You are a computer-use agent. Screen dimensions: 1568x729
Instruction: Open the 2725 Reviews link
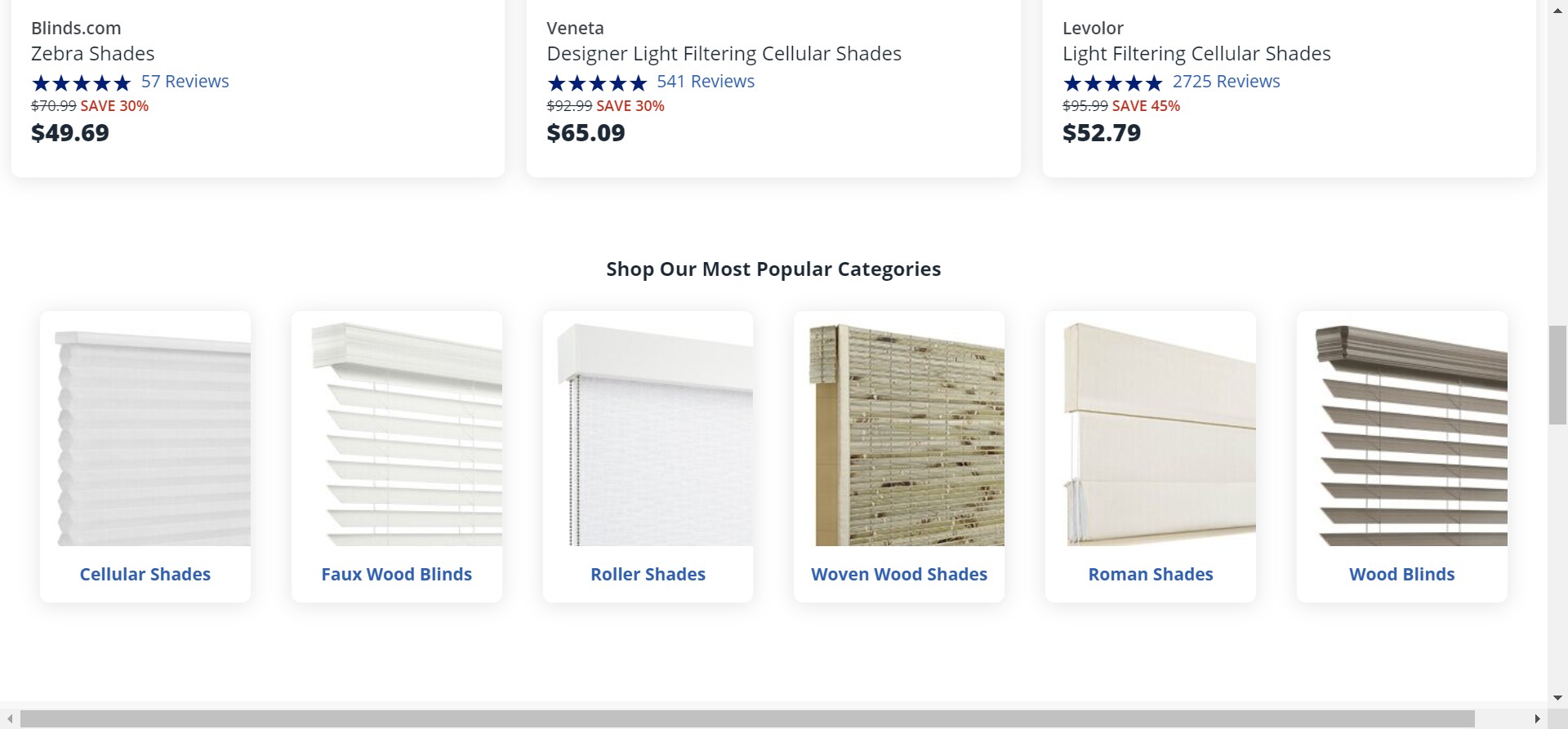(1226, 82)
